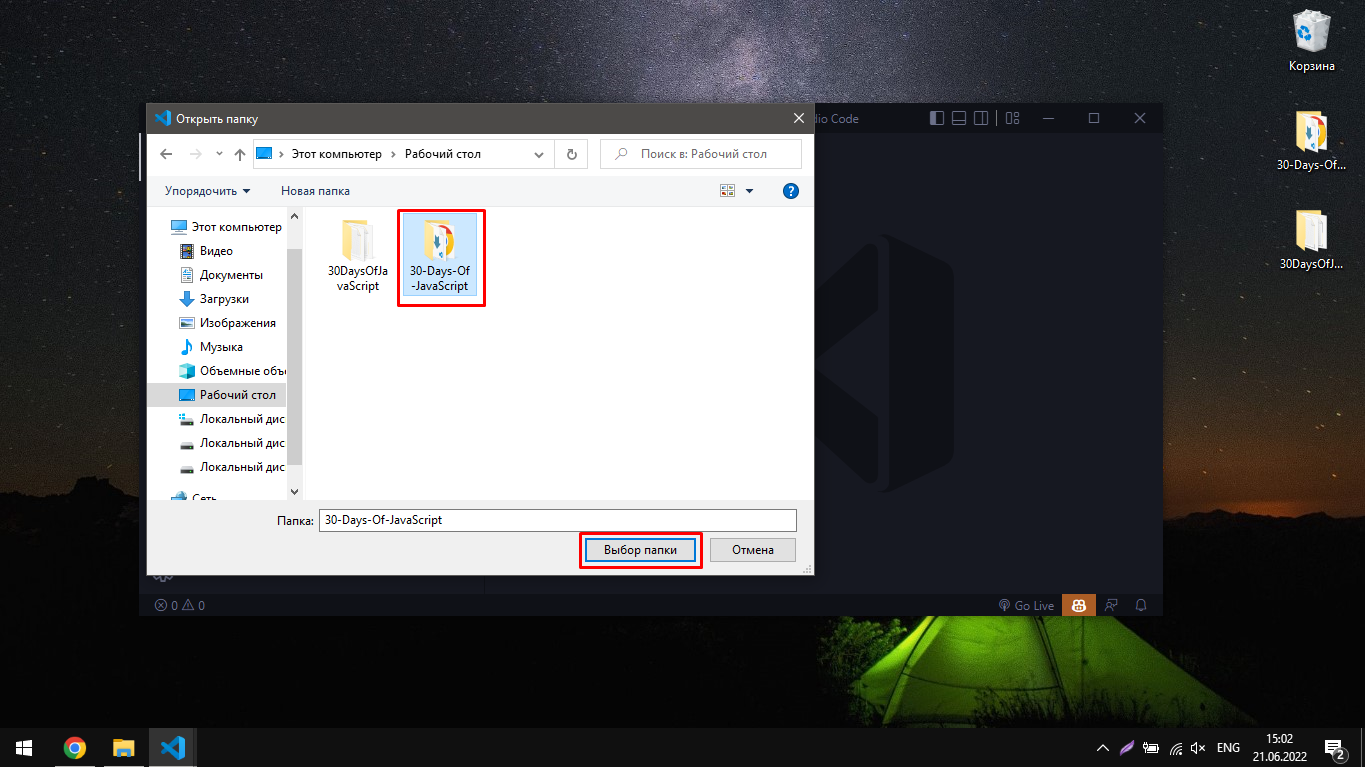Open the view mode dropdown arrow
The image size is (1365, 767).
pos(749,191)
